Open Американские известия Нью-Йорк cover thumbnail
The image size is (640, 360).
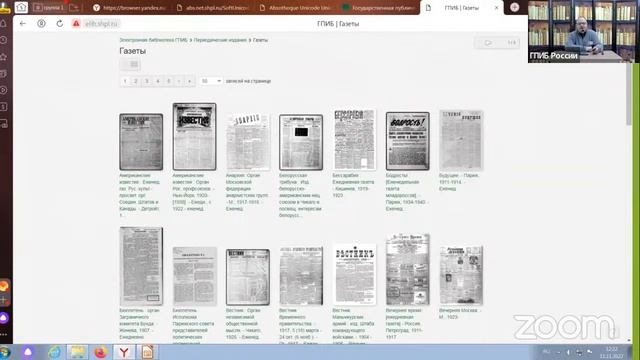[x=194, y=137]
